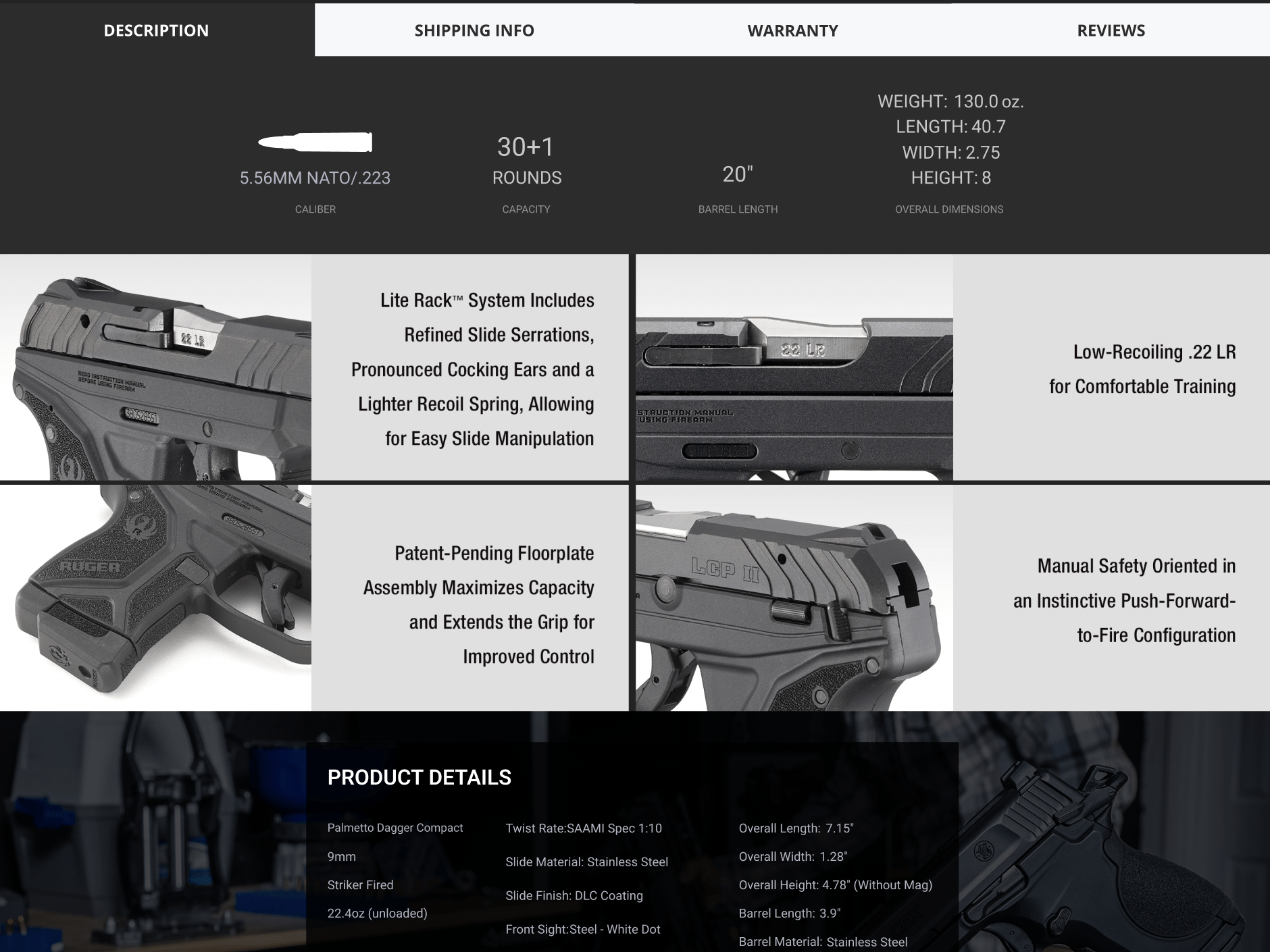Click the 20" barrel length value
Screen dimensions: 1270x952
click(738, 174)
